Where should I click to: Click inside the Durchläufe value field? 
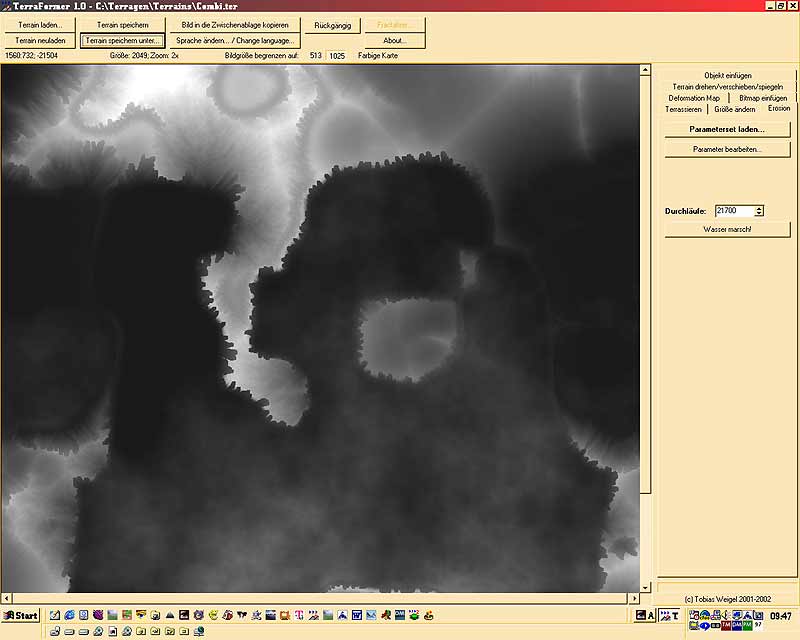(x=733, y=211)
